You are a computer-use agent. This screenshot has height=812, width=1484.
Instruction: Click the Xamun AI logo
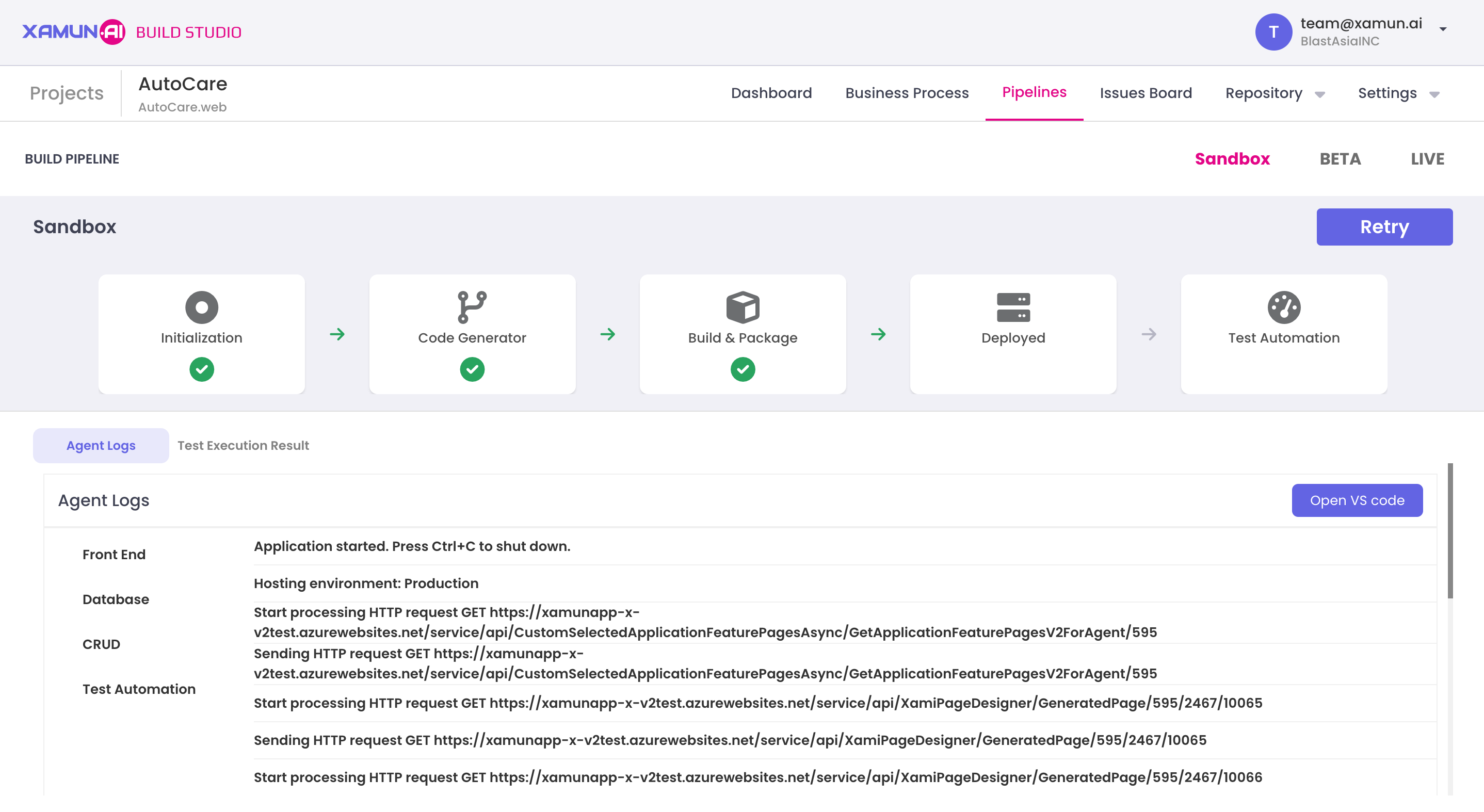[74, 31]
